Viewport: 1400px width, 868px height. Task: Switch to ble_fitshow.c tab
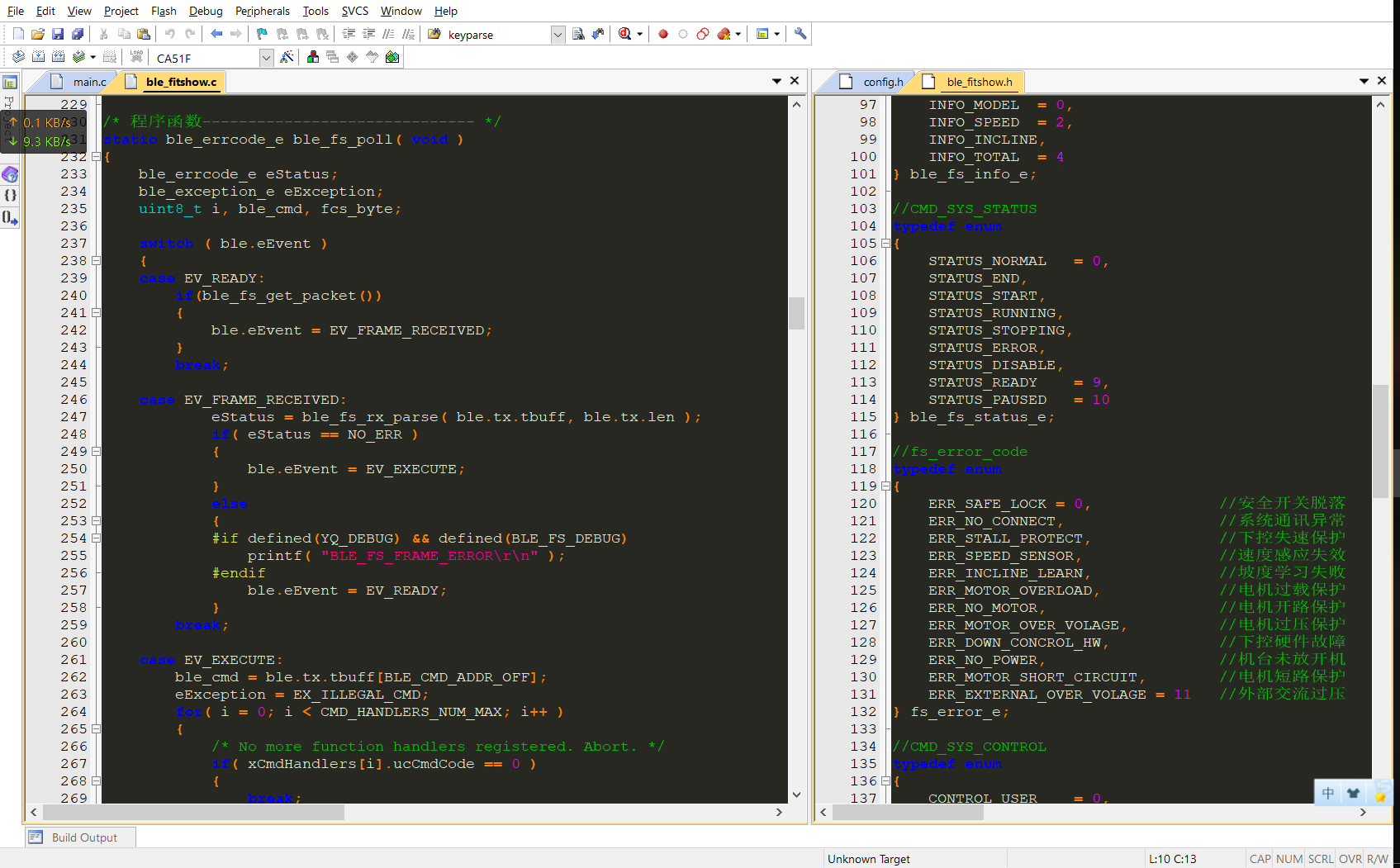pos(173,82)
